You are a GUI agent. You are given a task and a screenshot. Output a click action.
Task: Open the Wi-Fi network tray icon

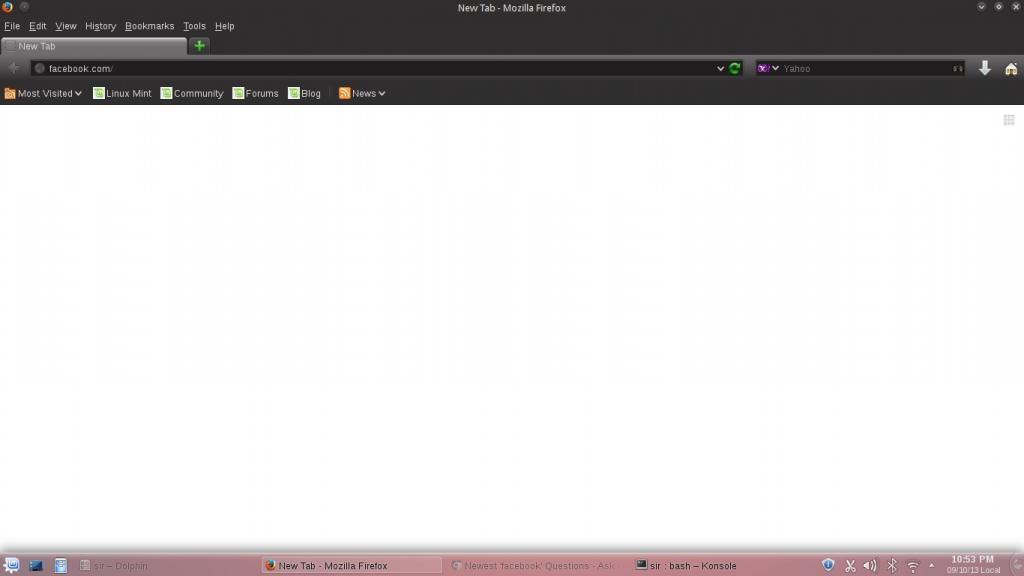(913, 566)
